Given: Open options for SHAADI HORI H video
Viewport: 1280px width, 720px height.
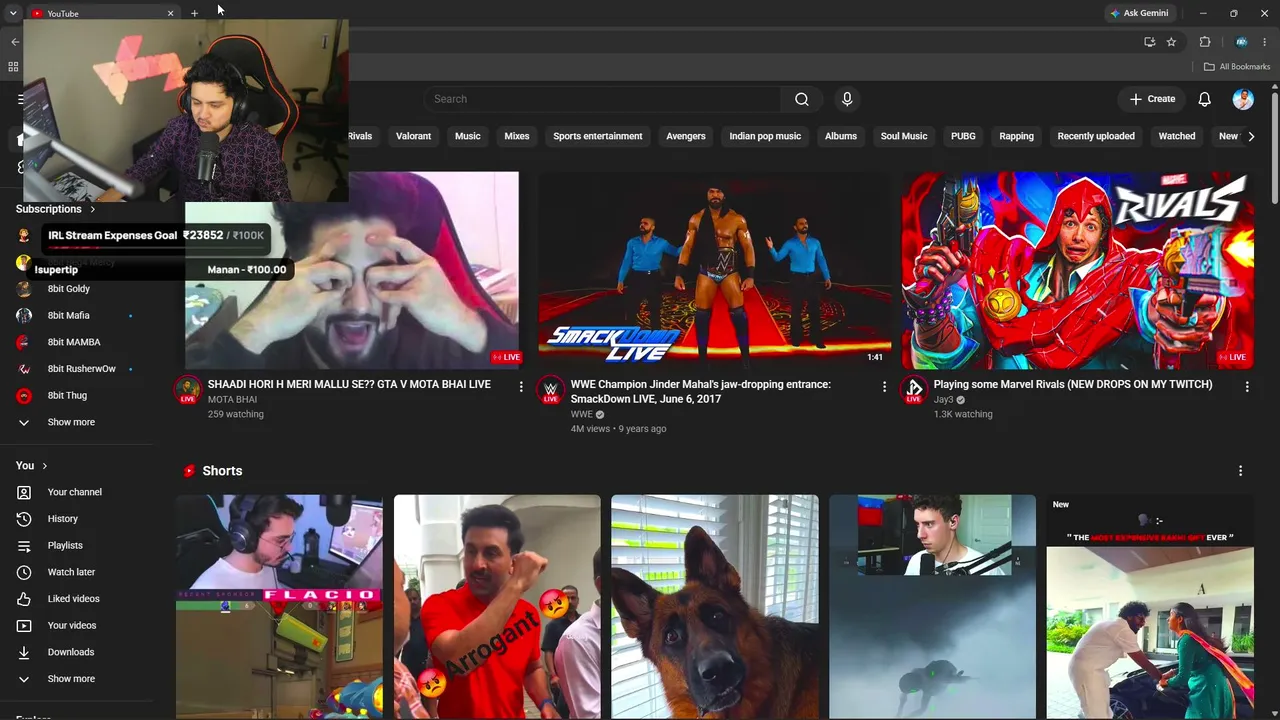Looking at the screenshot, I should coord(521,387).
